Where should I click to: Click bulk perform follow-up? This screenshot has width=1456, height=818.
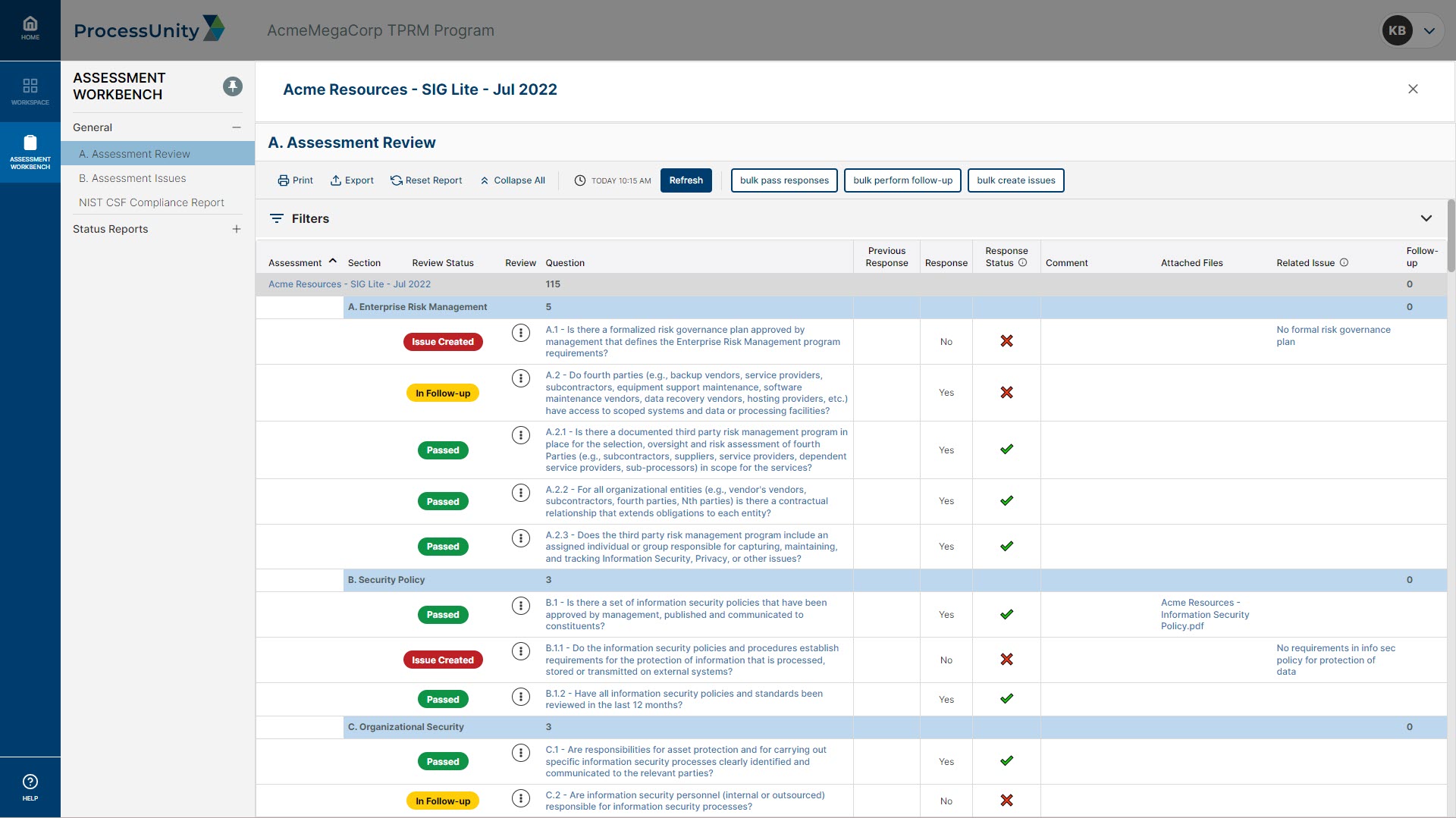[x=902, y=180]
